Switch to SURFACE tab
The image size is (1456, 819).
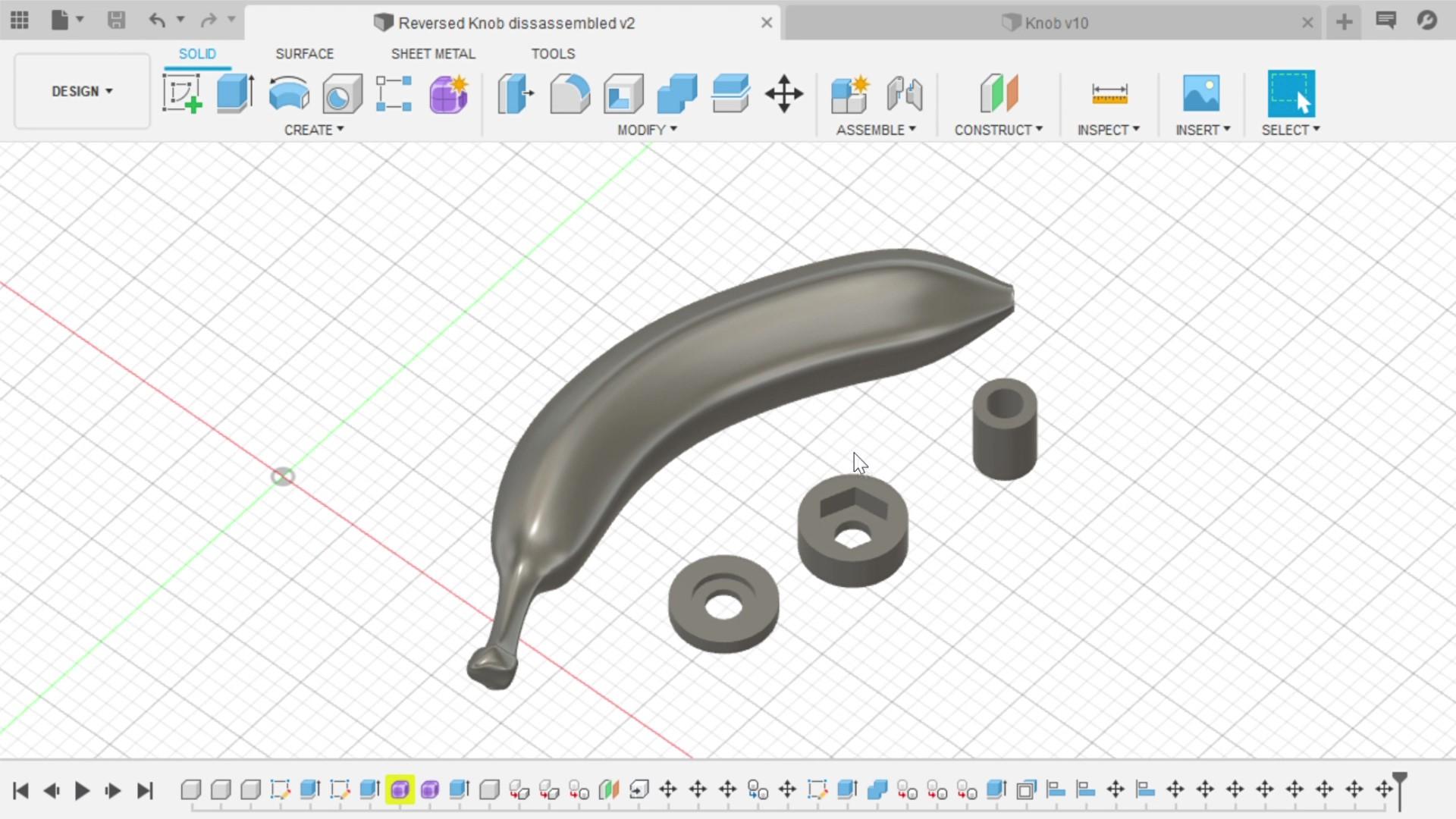[x=304, y=54]
